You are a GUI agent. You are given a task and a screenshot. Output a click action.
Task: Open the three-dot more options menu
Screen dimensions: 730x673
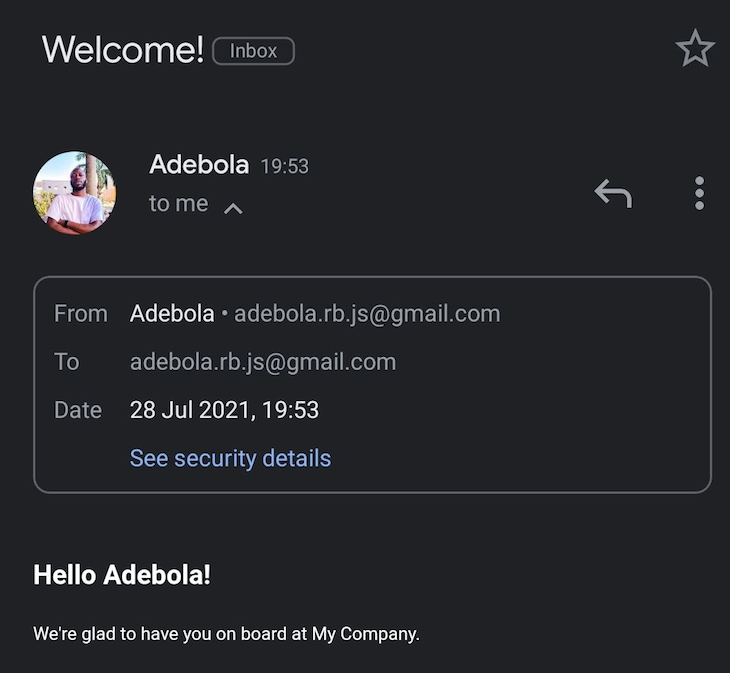[x=699, y=193]
